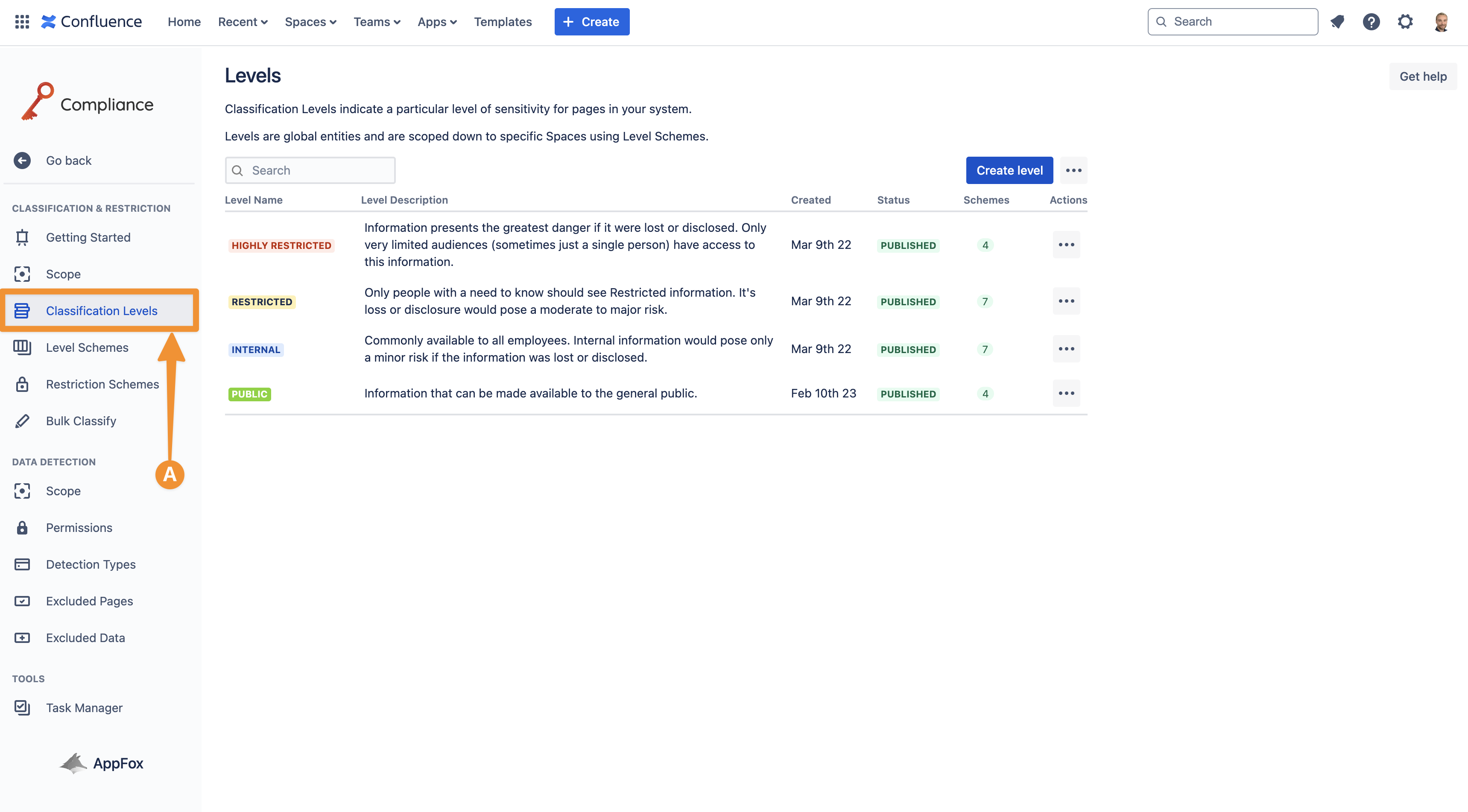Click the Restriction Schemes lock icon
Screen dimensions: 1468x812
(x=22, y=384)
